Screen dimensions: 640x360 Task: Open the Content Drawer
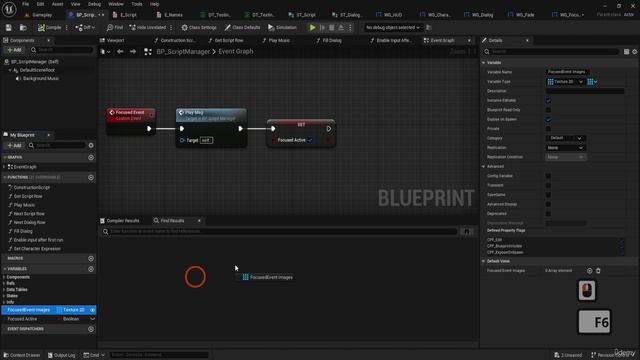click(x=22, y=355)
